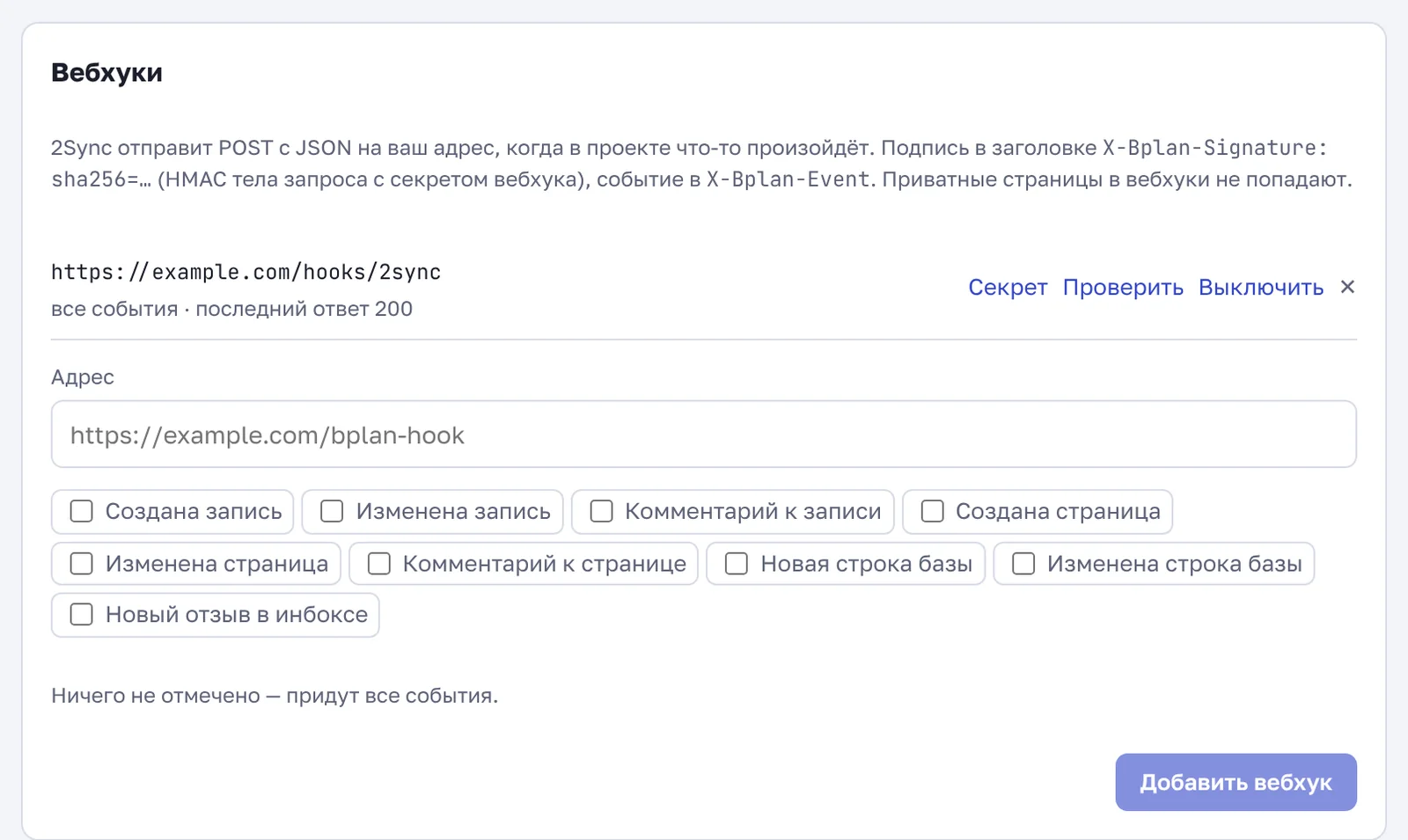1408x840 pixels.
Task: Click the X-Bplan-Event code text
Action: point(788,179)
